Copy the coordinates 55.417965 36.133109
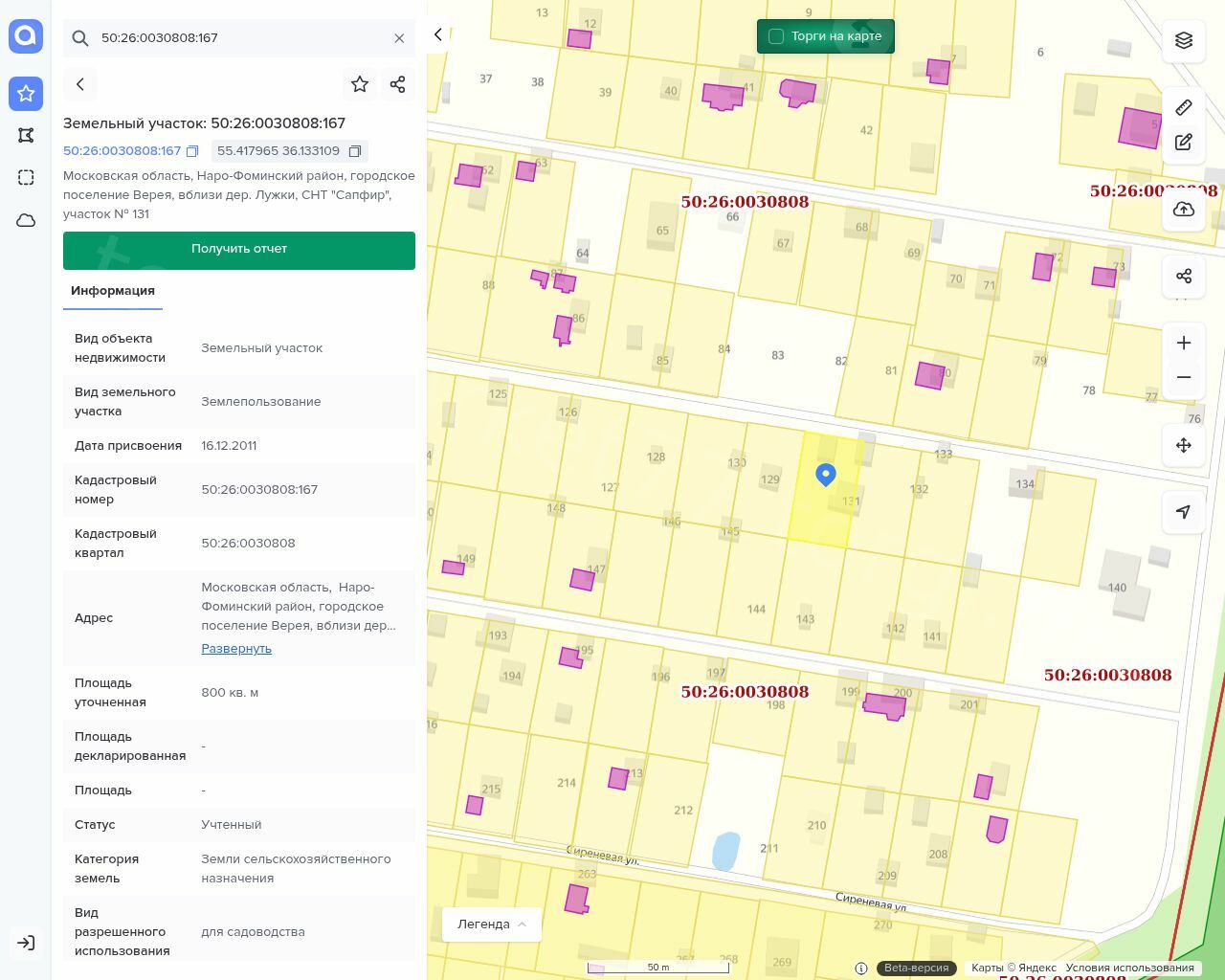 pyautogui.click(x=355, y=151)
